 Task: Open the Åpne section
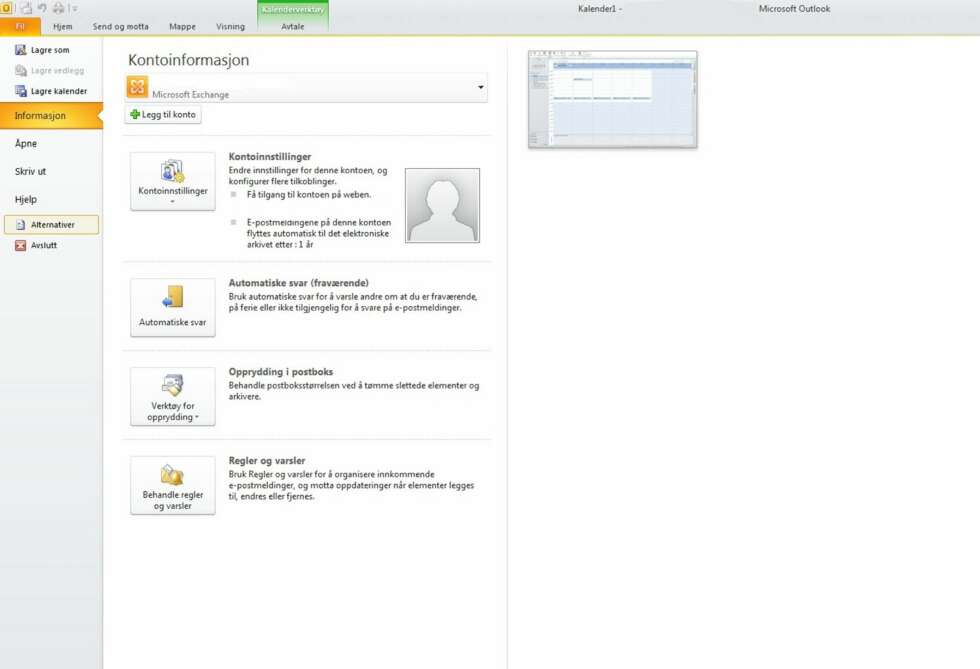(26, 143)
